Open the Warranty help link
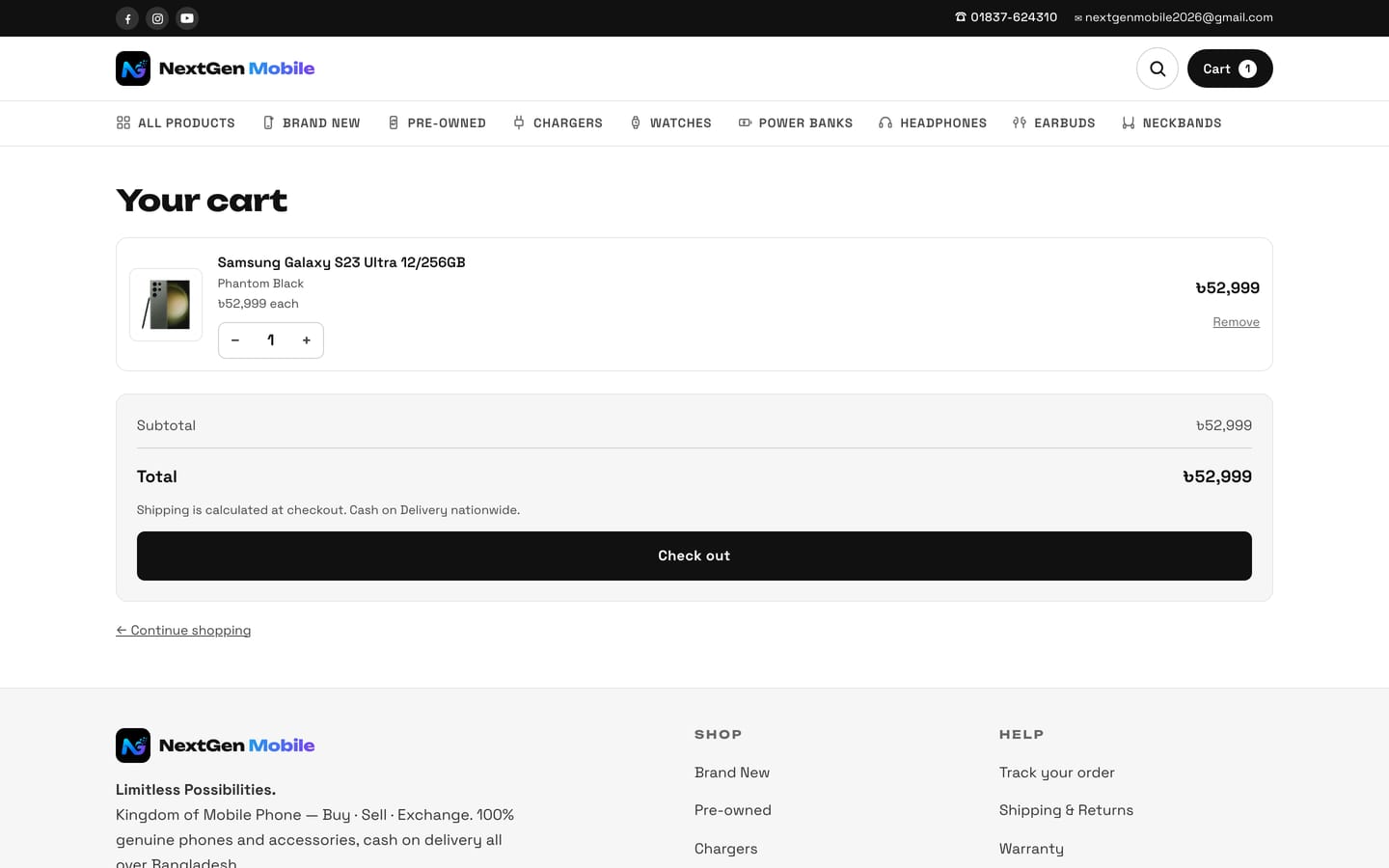This screenshot has height=868, width=1389. (1032, 849)
